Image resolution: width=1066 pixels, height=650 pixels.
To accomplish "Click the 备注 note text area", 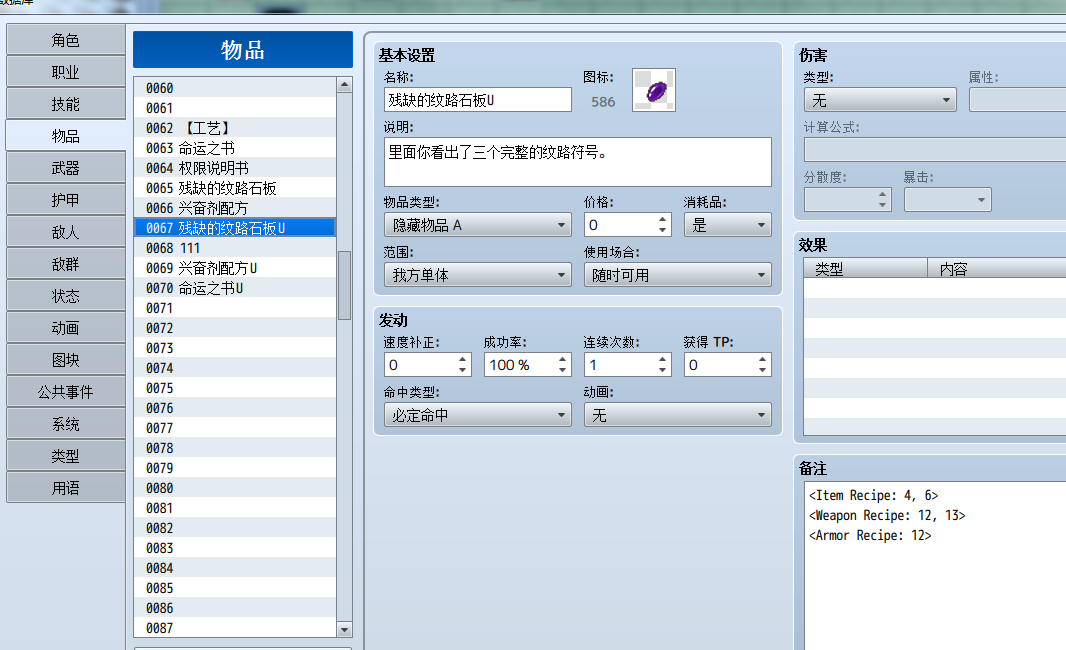I will coord(935,566).
